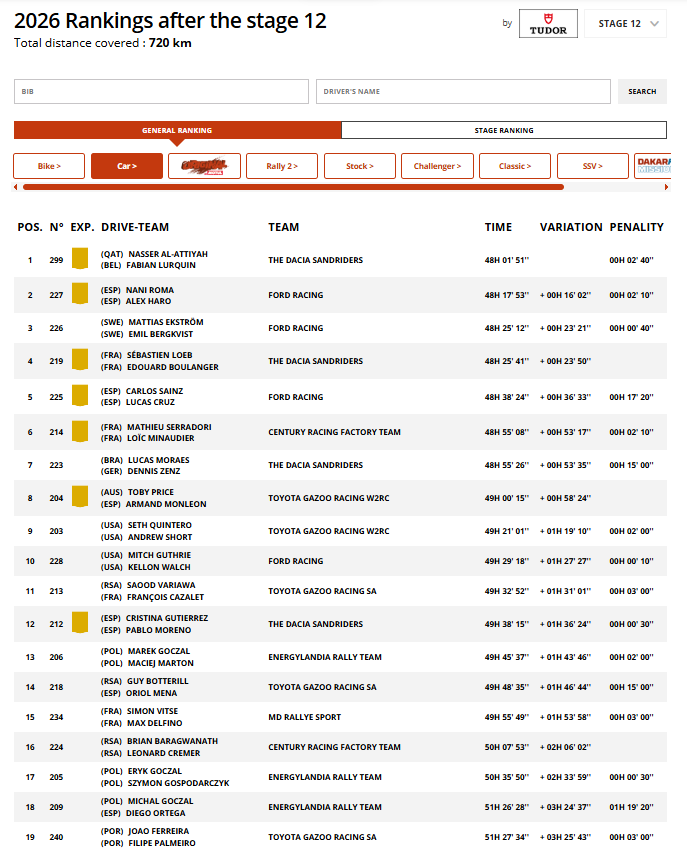This screenshot has height=850, width=687.
Task: Open driver Lucas Moraes
Action: point(159,460)
